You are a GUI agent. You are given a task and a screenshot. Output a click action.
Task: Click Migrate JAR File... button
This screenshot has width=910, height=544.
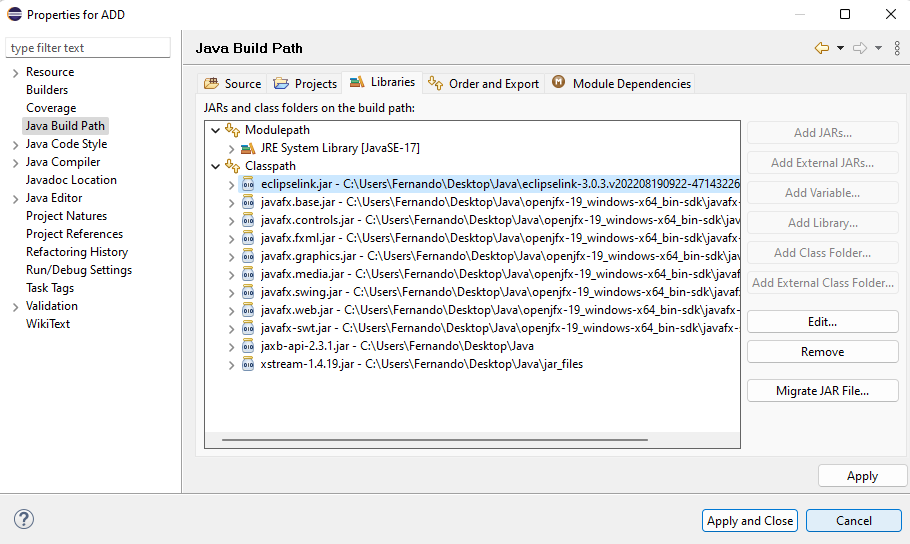click(x=822, y=391)
